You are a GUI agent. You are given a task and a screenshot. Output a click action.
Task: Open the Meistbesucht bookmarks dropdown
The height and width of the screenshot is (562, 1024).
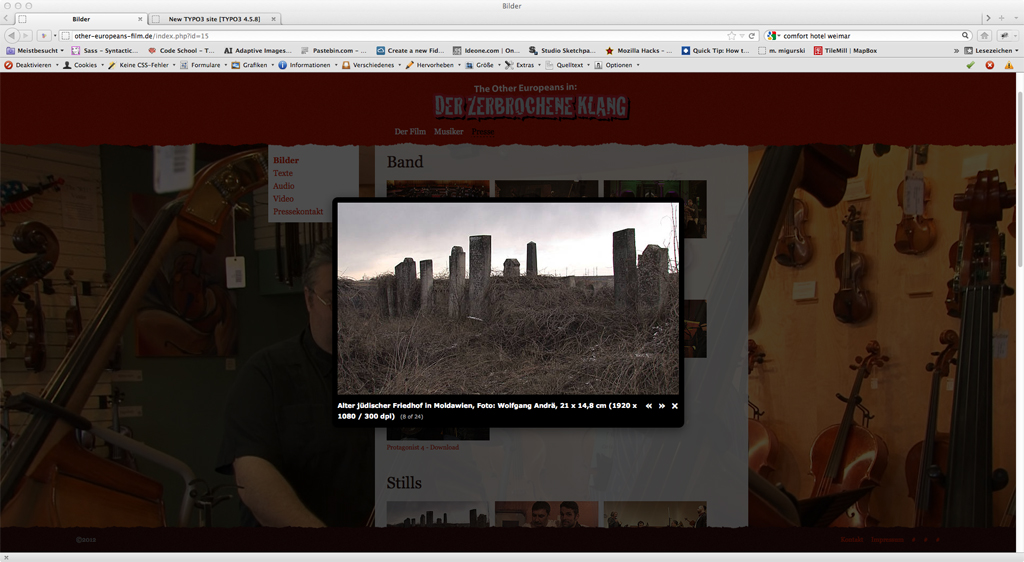click(x=35, y=50)
